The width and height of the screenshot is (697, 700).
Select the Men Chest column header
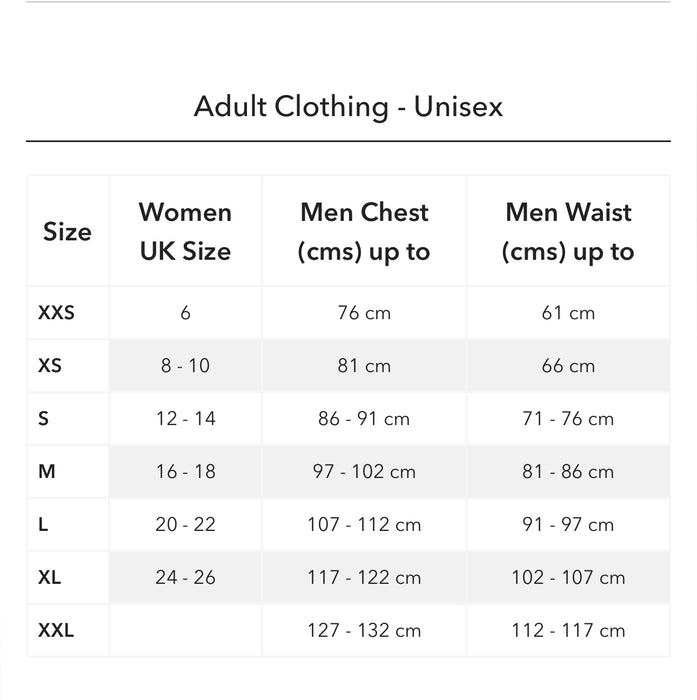pyautogui.click(x=364, y=232)
